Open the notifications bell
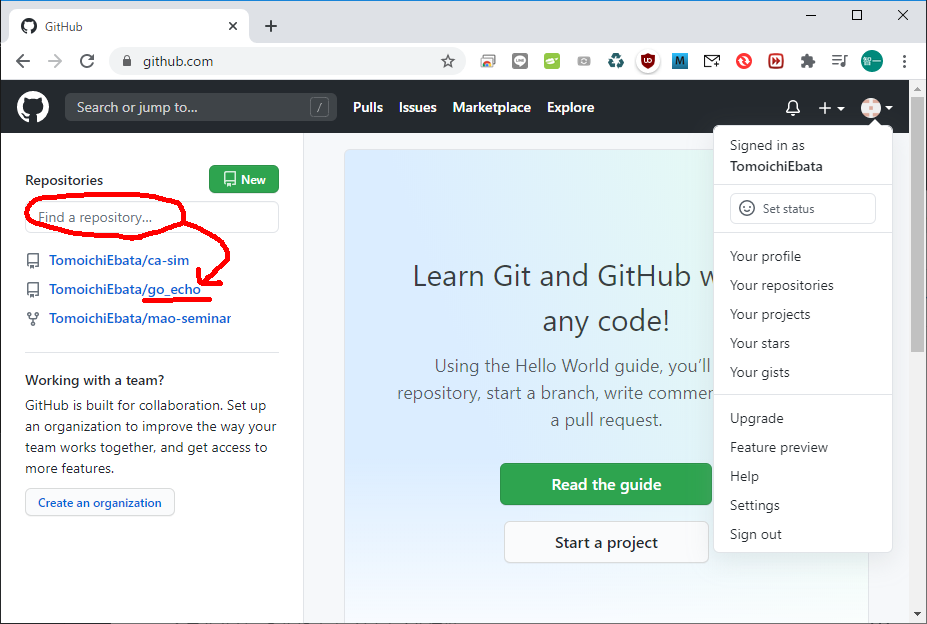This screenshot has height=624, width=927. click(x=792, y=108)
